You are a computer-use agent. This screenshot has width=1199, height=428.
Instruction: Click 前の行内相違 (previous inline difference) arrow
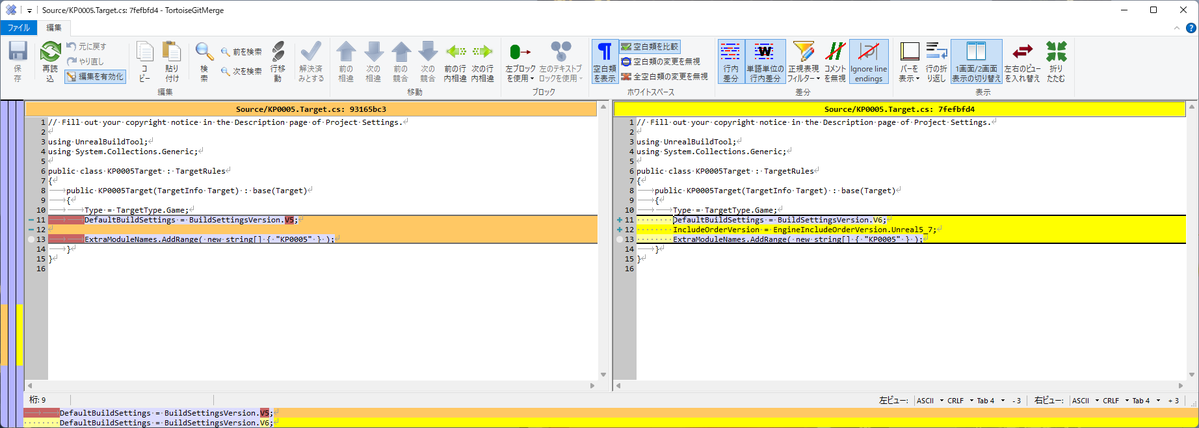[455, 58]
